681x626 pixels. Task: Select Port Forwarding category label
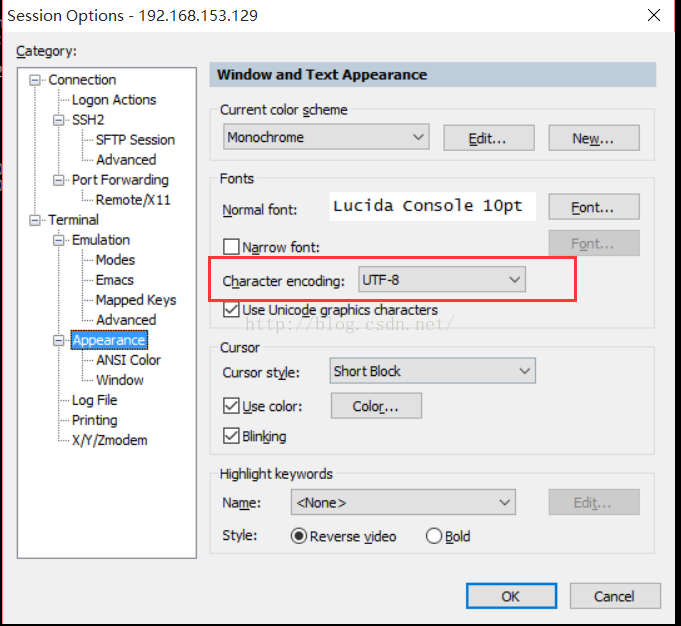[120, 180]
